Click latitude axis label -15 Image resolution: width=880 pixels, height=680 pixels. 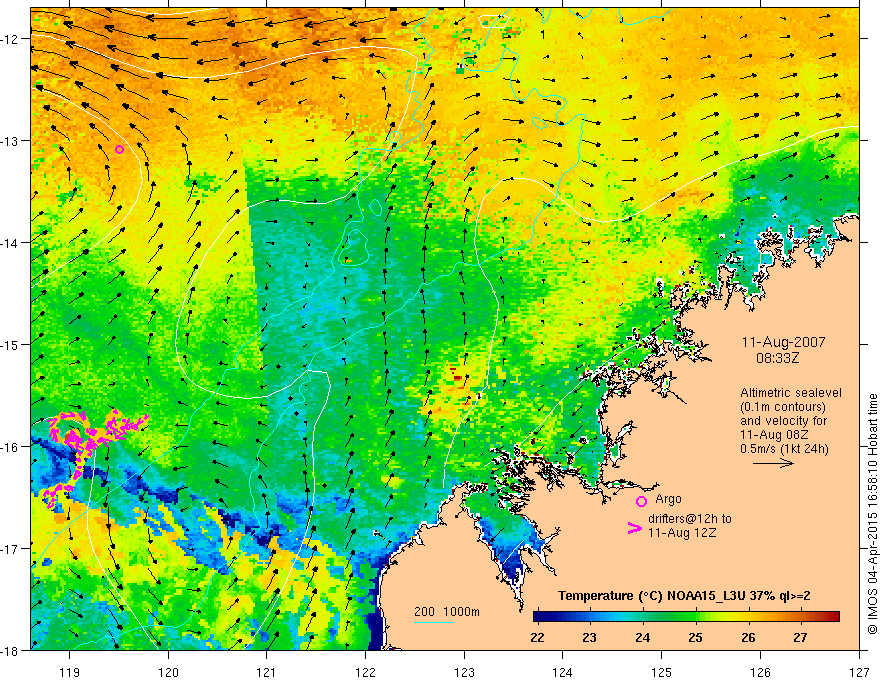point(10,344)
